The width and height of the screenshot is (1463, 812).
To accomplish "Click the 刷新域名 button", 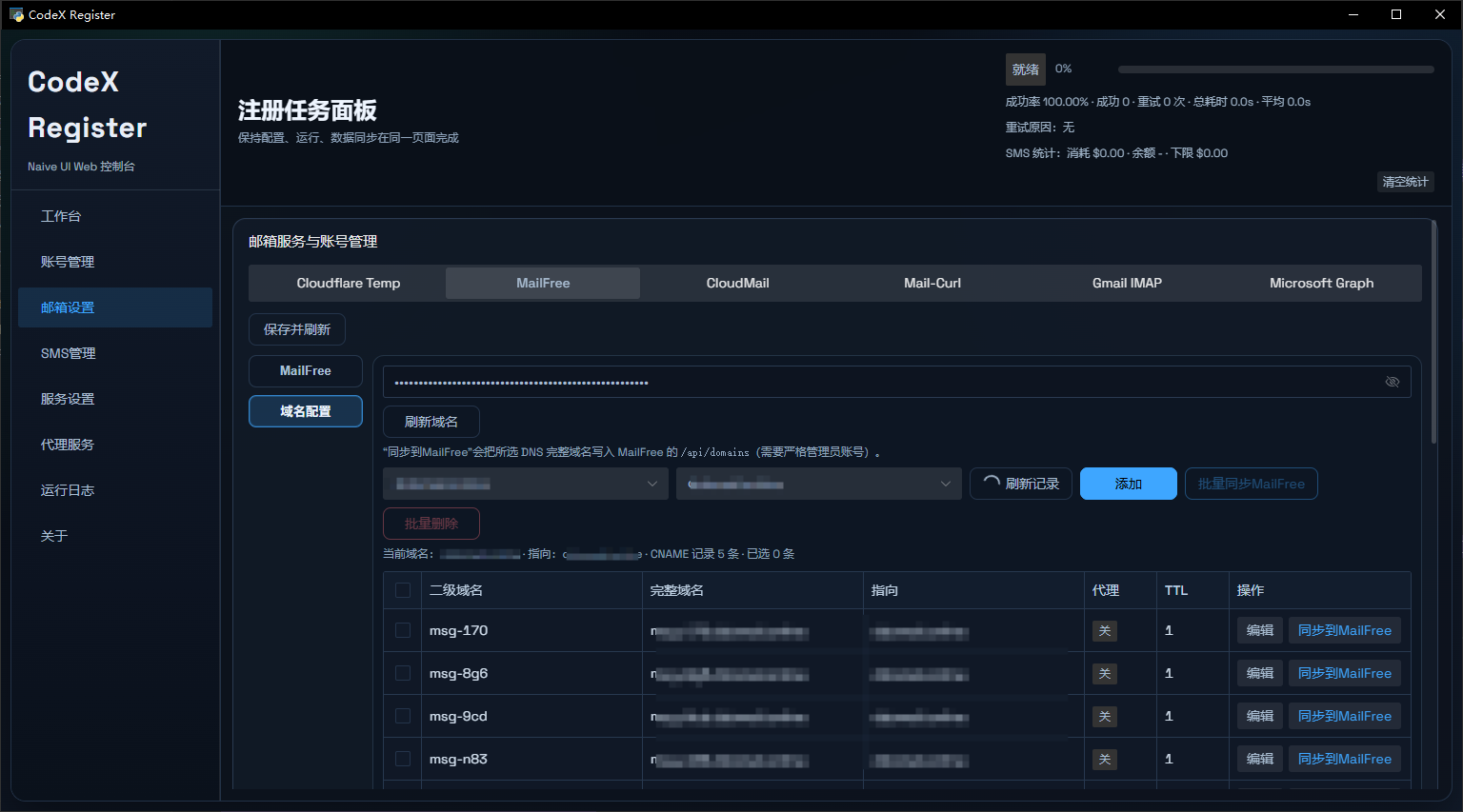I will tap(431, 422).
